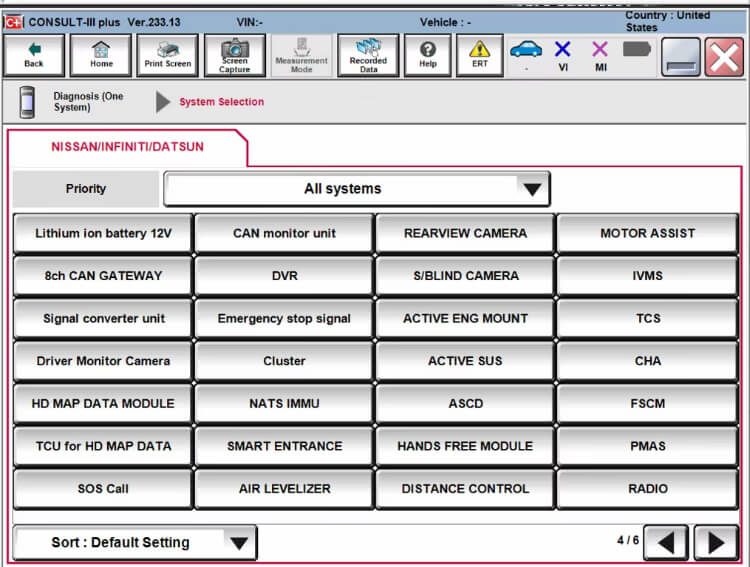Open Measurement Mode

click(x=301, y=55)
